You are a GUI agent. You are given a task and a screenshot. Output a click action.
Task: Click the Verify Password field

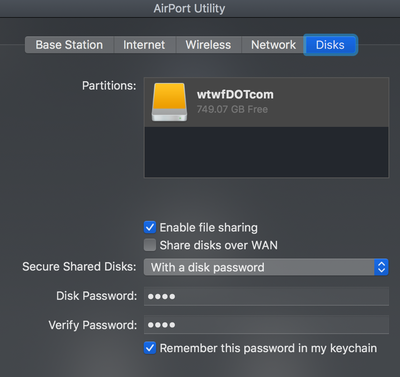coord(266,325)
